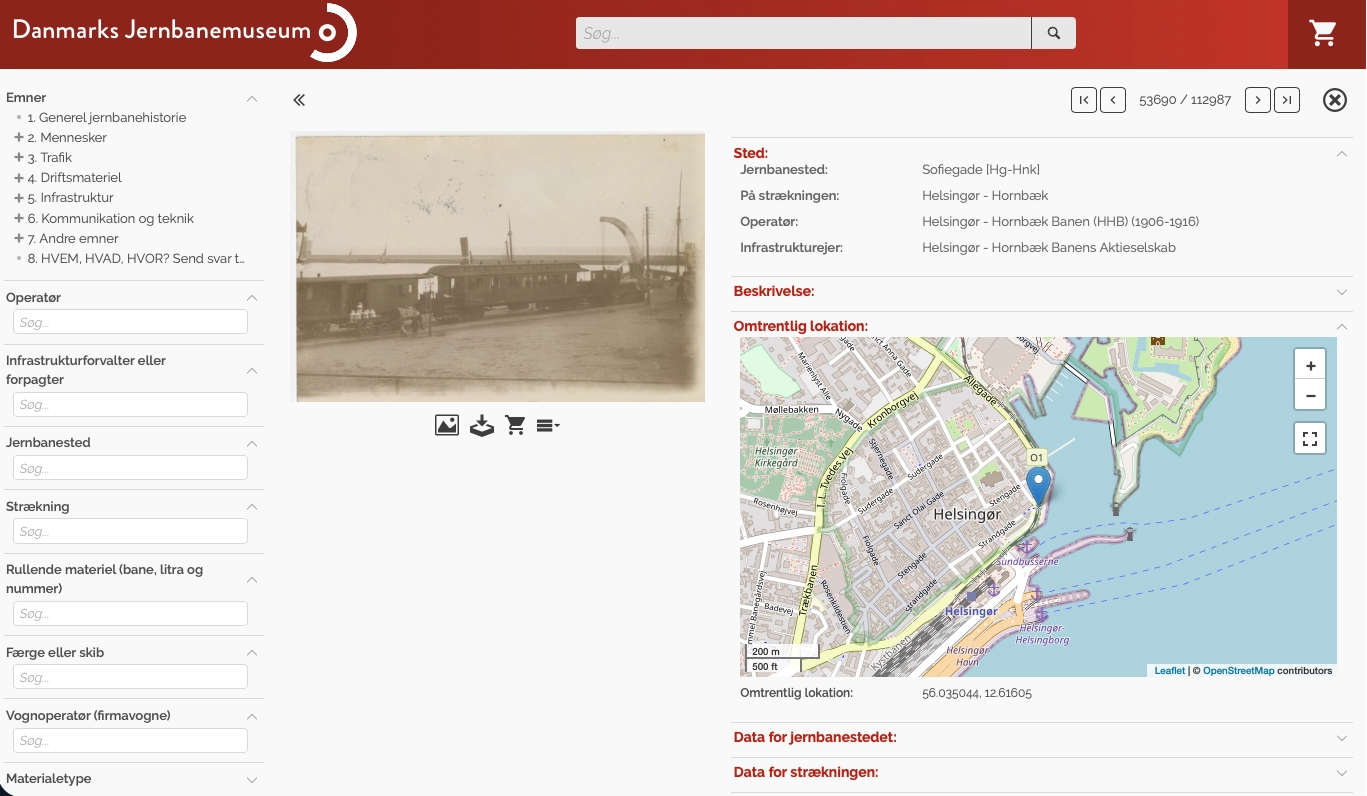
Task: Zoom out on the map
Action: (x=1310, y=396)
